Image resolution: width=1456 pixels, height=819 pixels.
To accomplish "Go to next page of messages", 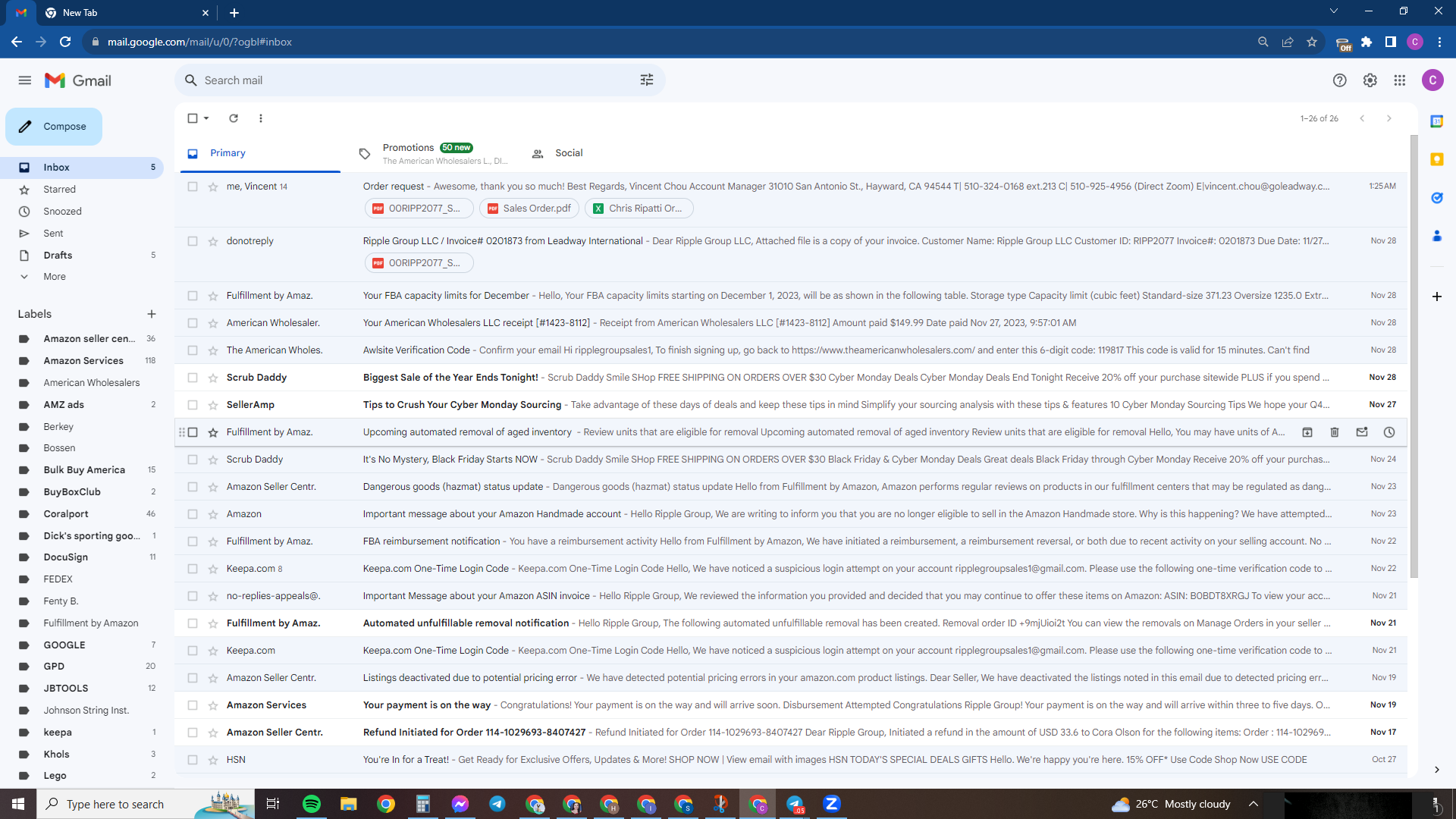I will pos(1389,118).
